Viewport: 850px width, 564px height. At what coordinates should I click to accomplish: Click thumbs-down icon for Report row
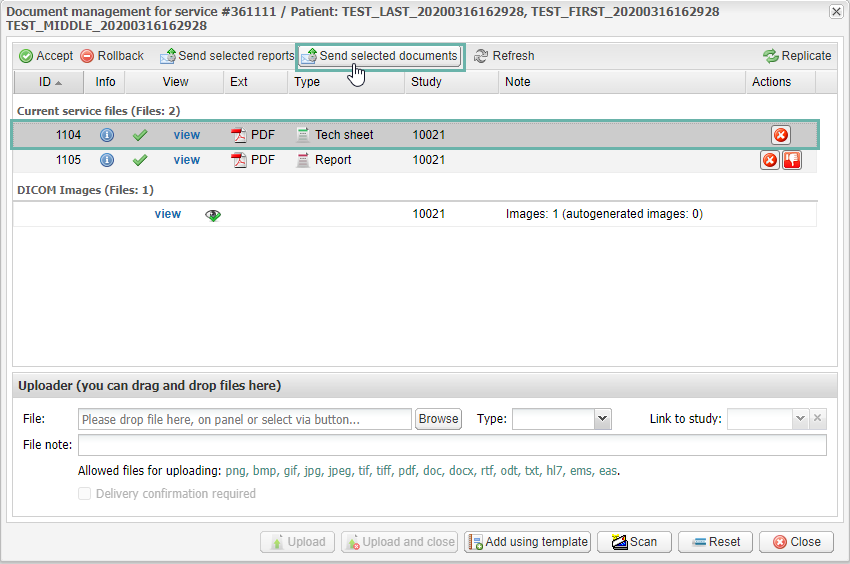[x=791, y=160]
